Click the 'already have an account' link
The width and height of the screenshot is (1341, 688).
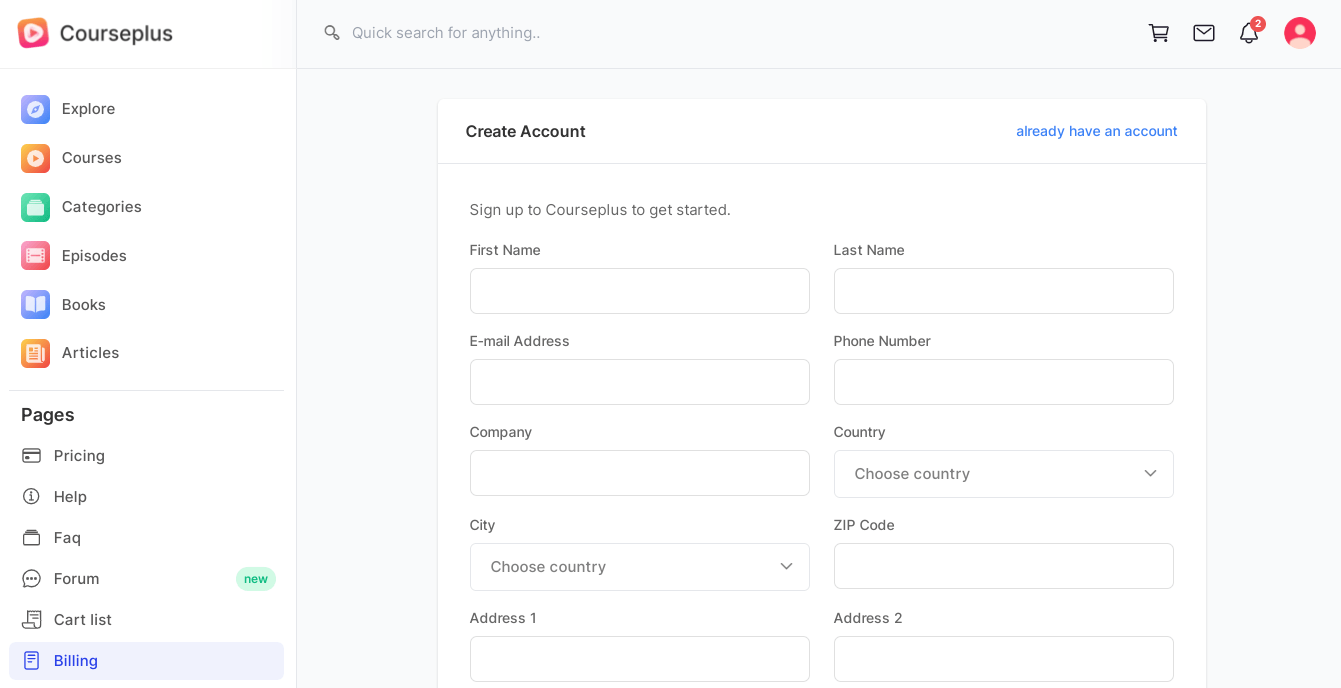click(1096, 131)
